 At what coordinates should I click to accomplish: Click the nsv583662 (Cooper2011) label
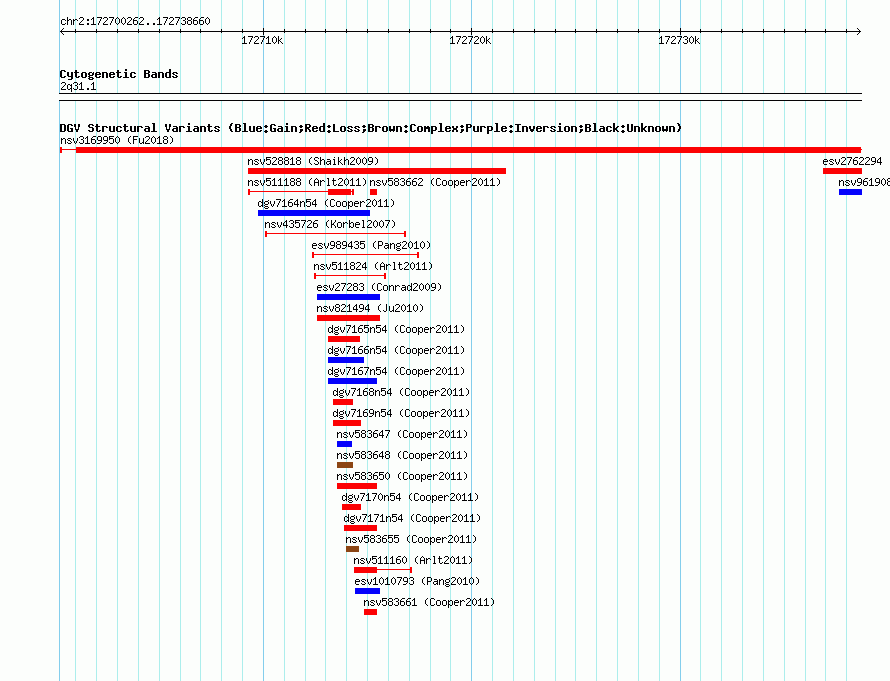pyautogui.click(x=435, y=182)
